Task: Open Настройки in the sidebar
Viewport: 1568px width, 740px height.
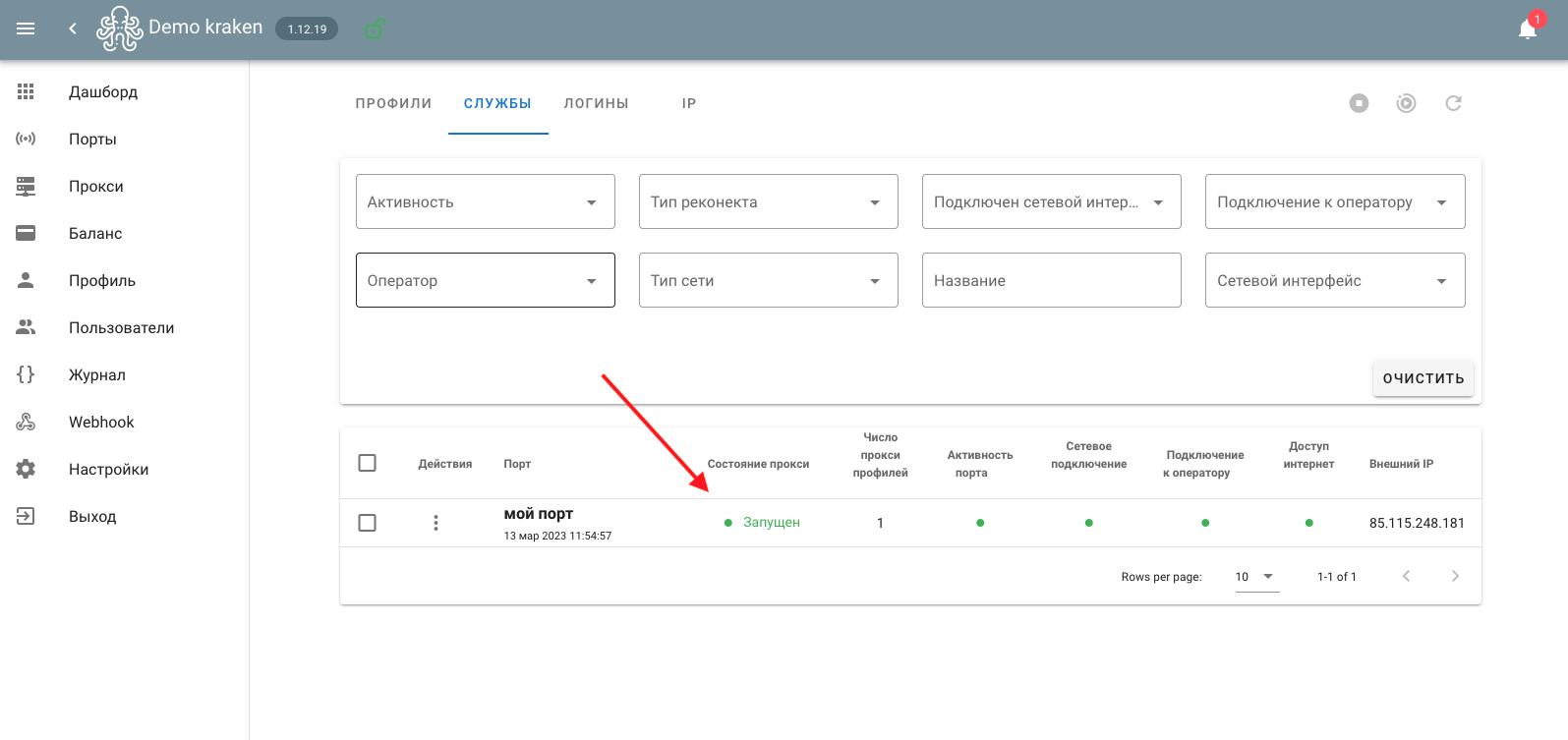Action: click(109, 469)
